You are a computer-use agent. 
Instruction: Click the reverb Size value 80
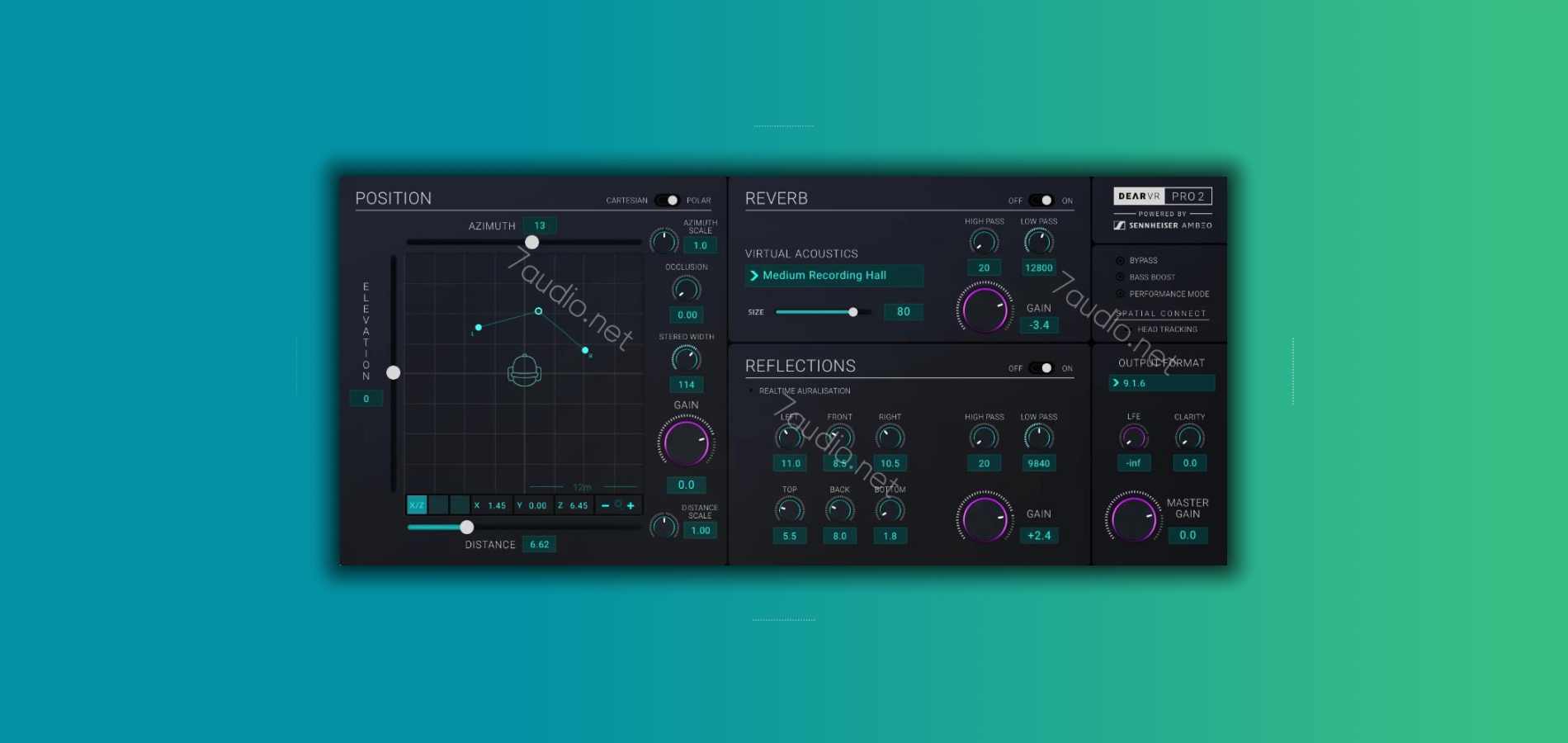(904, 312)
